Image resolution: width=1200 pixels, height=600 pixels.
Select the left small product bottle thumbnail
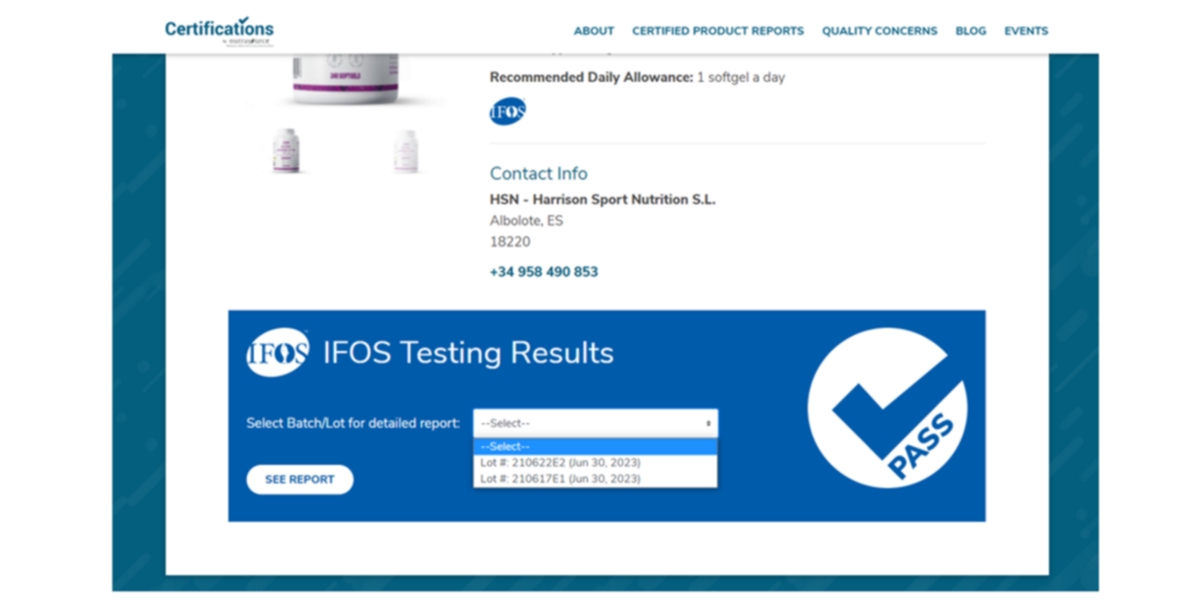286,151
